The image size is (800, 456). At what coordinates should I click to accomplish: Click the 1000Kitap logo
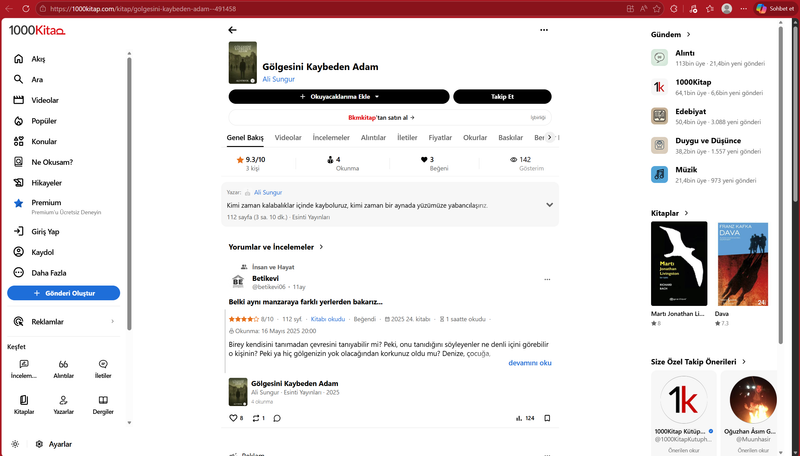37,31
